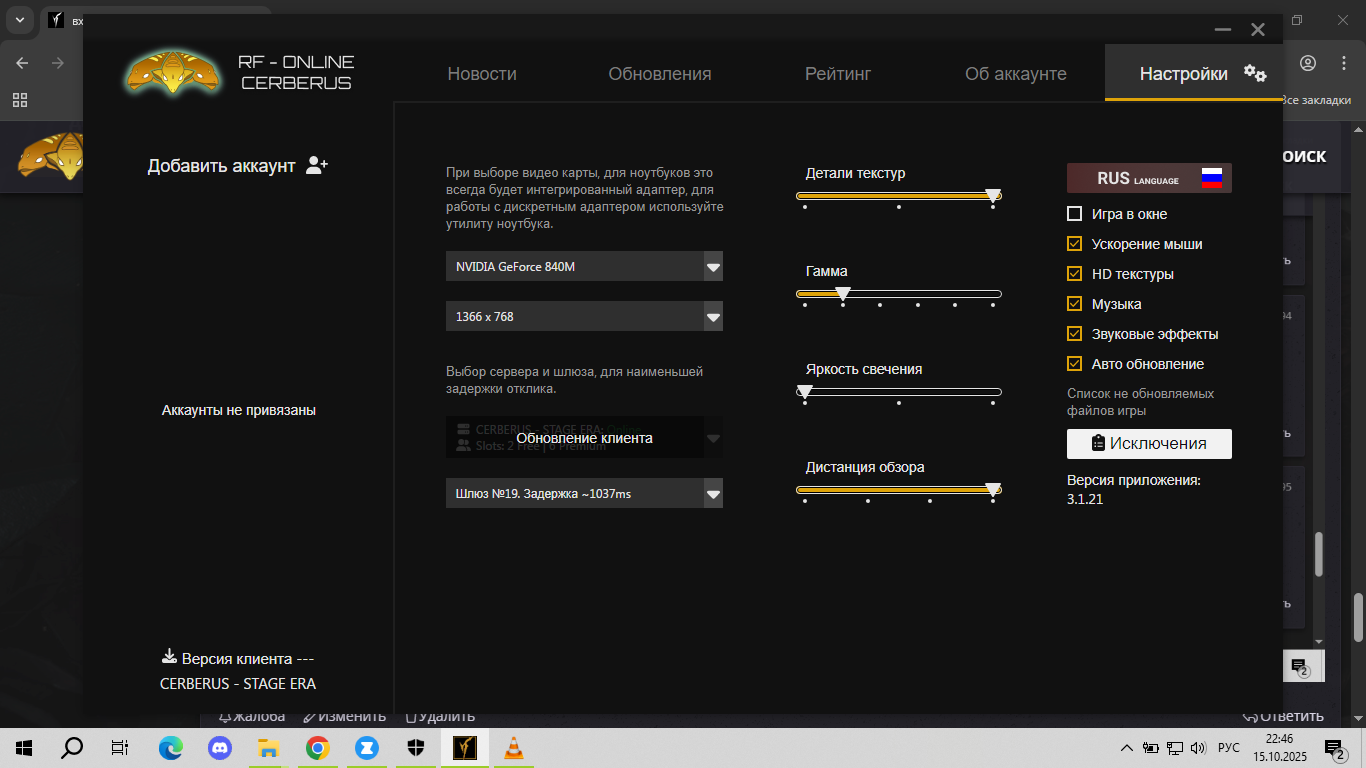This screenshot has height=768, width=1366.
Task: Click the download icon next to Версия клиента
Action: (169, 658)
